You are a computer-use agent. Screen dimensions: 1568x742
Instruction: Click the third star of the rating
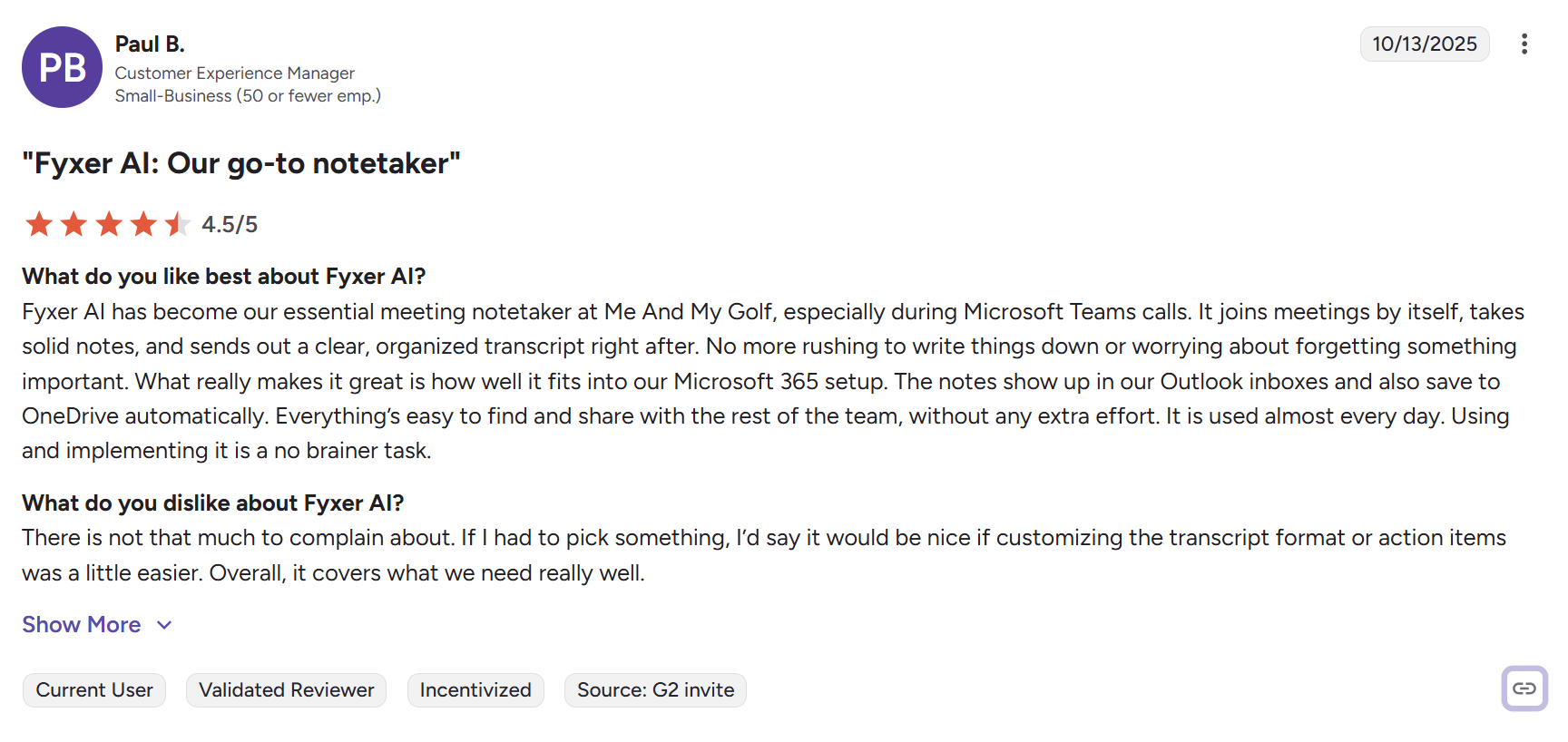pyautogui.click(x=109, y=223)
